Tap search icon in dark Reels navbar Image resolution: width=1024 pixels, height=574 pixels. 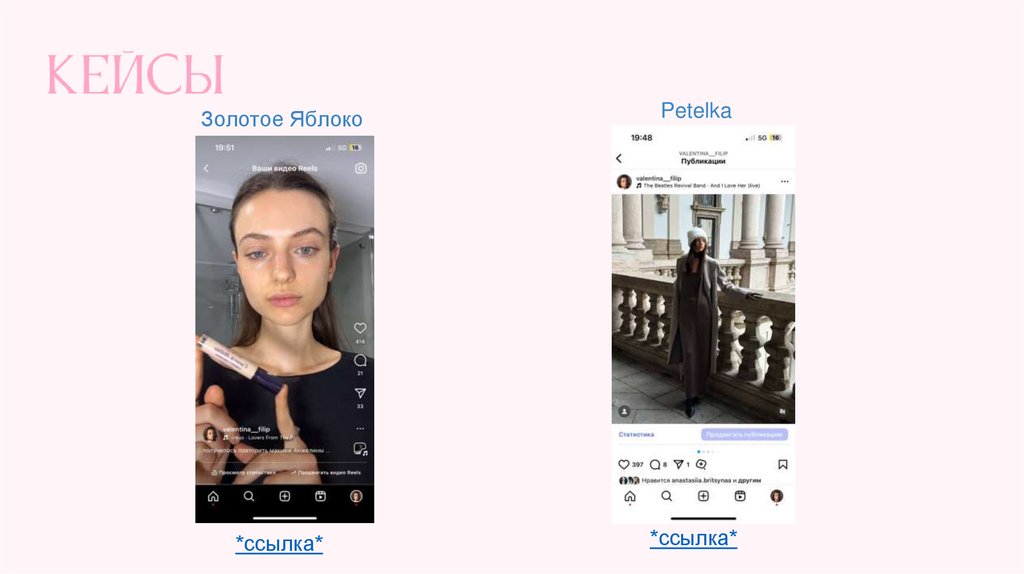coord(249,496)
